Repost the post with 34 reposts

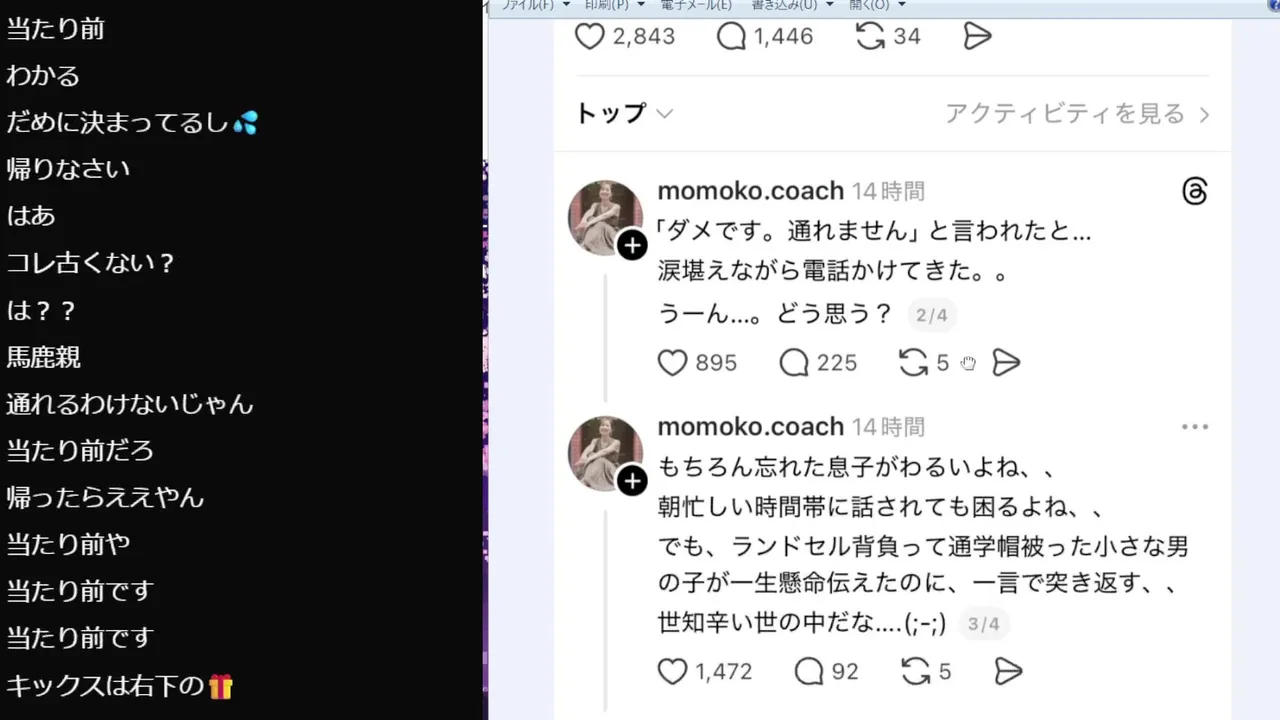point(870,37)
